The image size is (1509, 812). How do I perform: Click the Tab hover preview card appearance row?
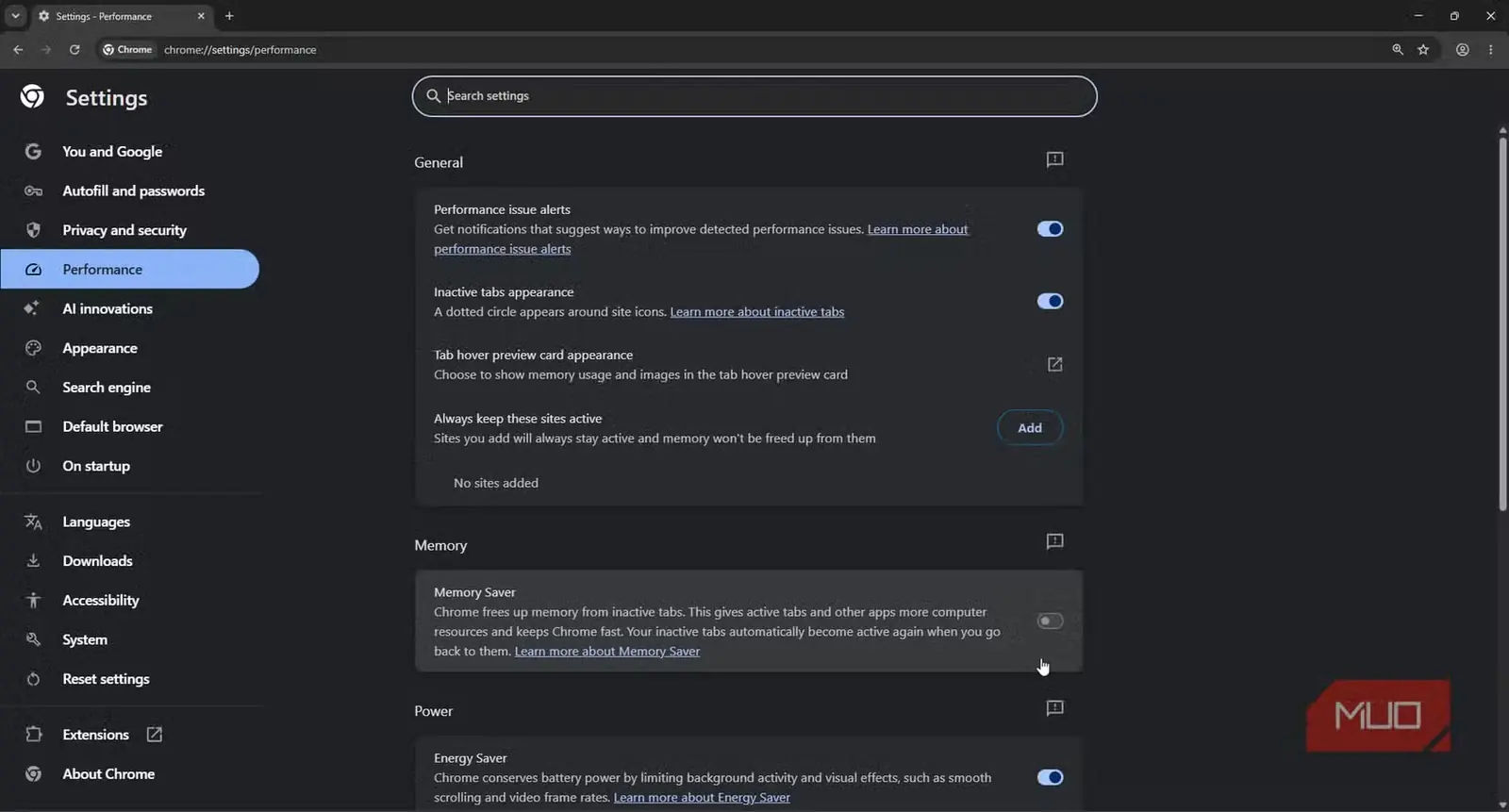pos(749,365)
